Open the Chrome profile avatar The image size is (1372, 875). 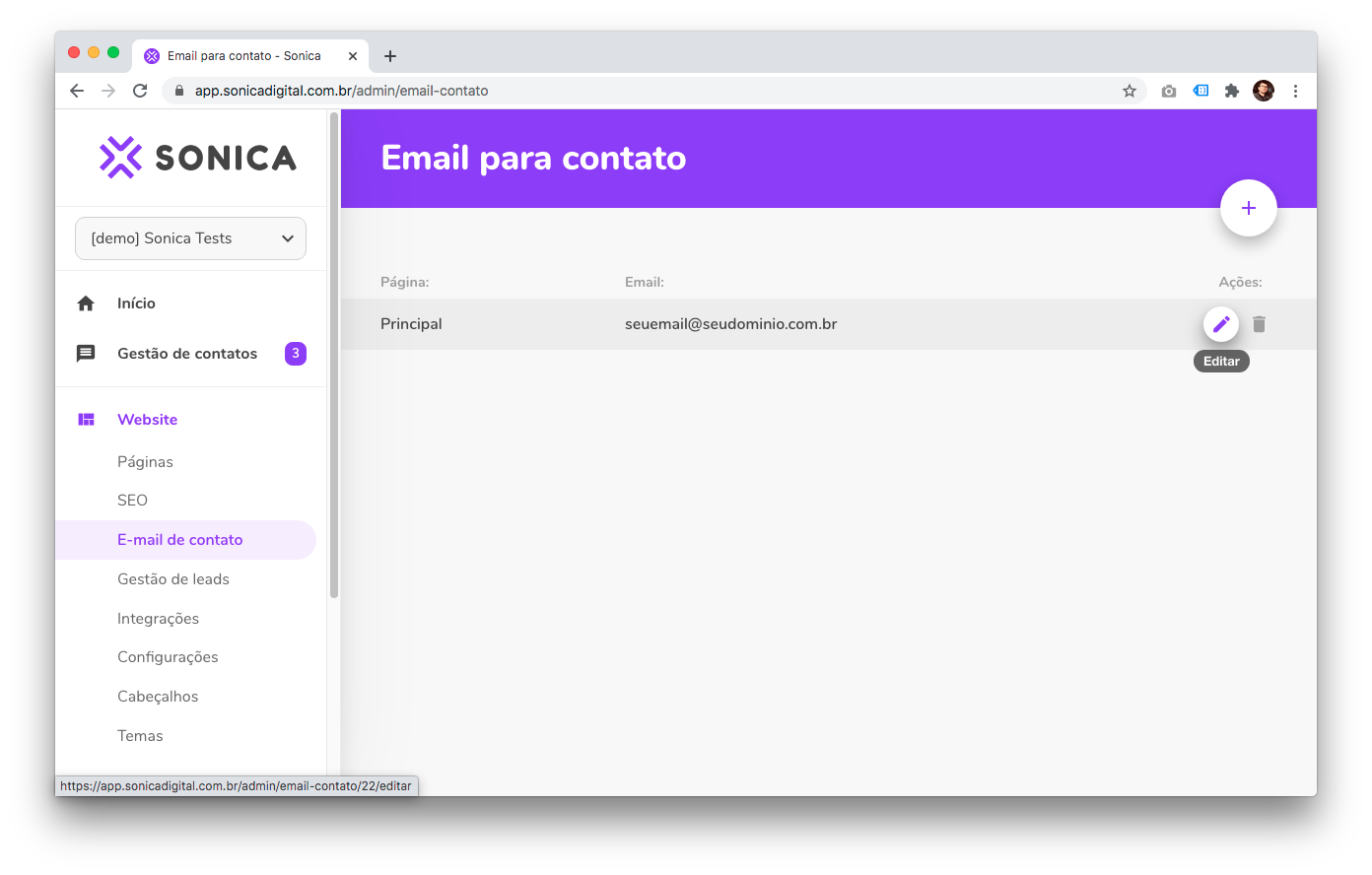pyautogui.click(x=1264, y=91)
